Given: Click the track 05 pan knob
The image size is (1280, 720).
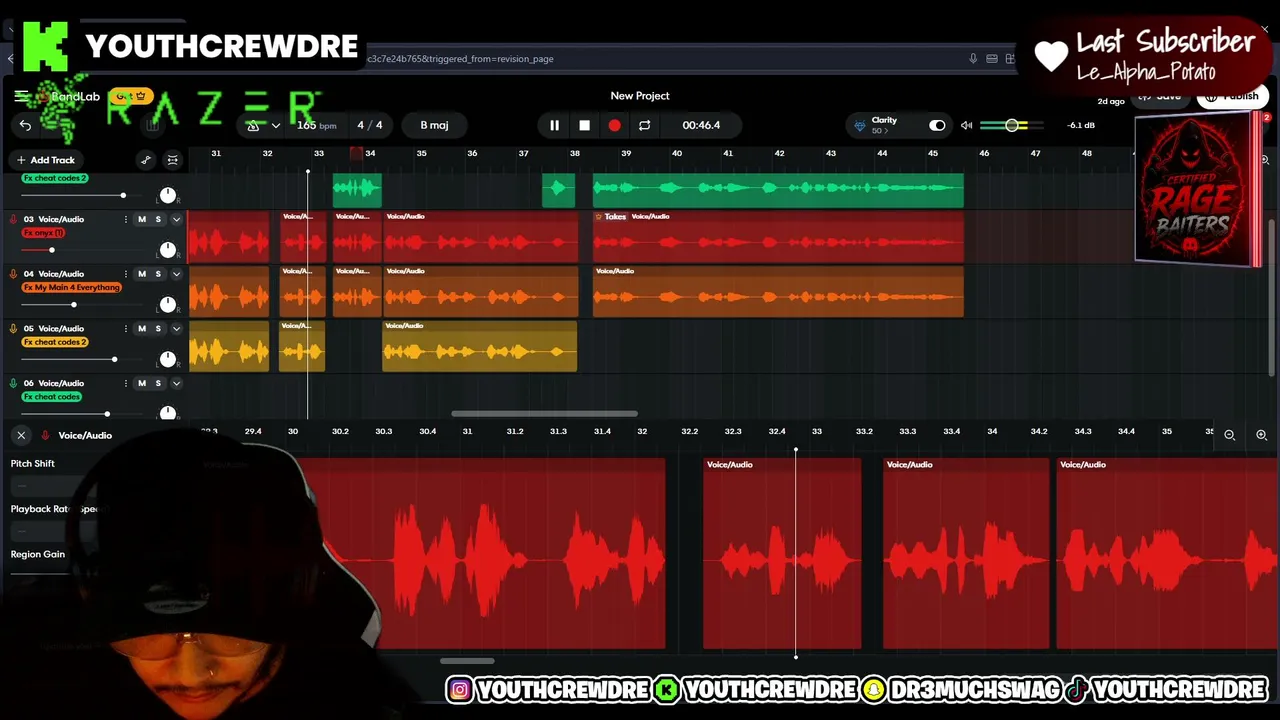Looking at the screenshot, I should tap(168, 360).
